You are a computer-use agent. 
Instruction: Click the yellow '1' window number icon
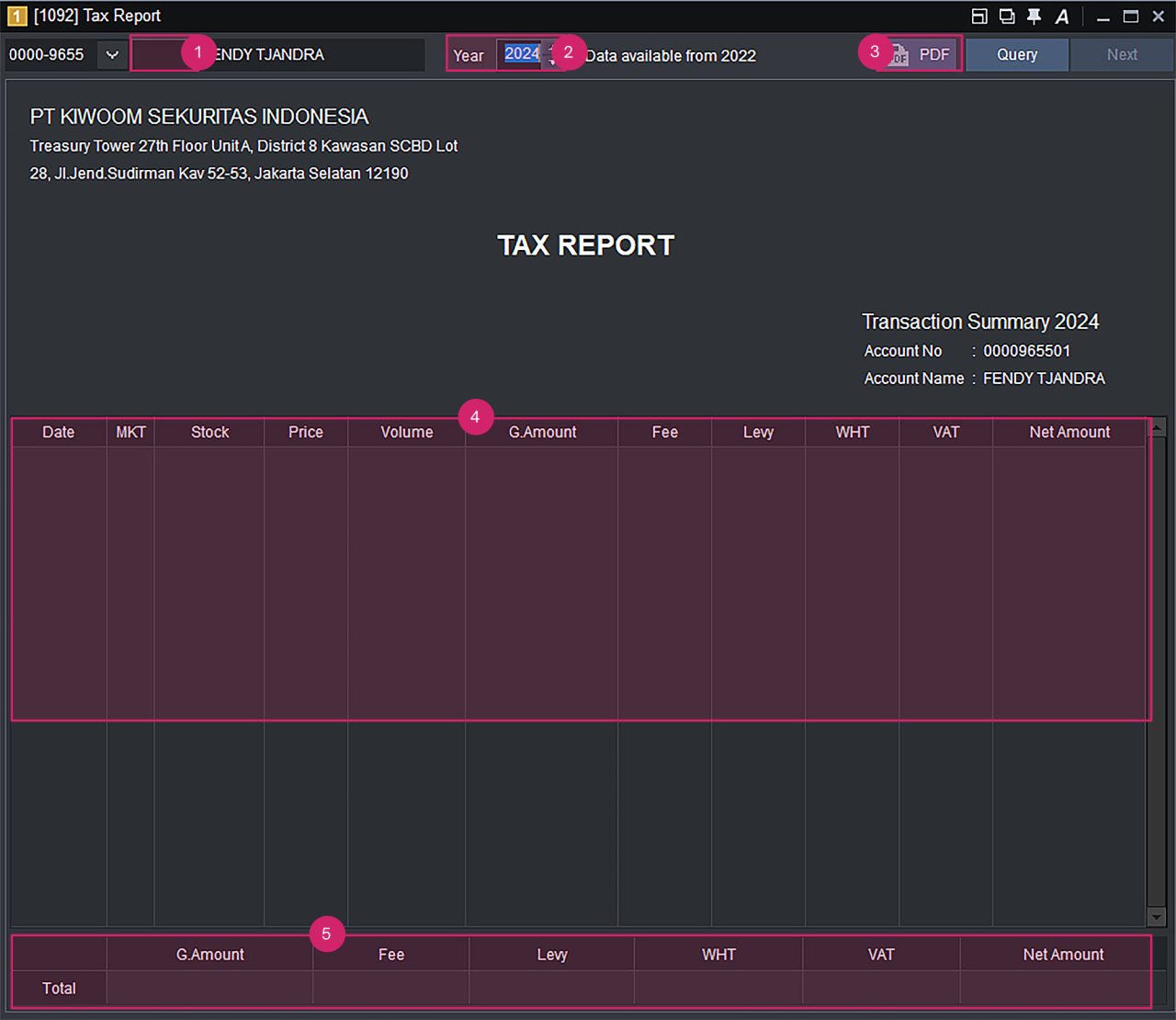[x=17, y=17]
